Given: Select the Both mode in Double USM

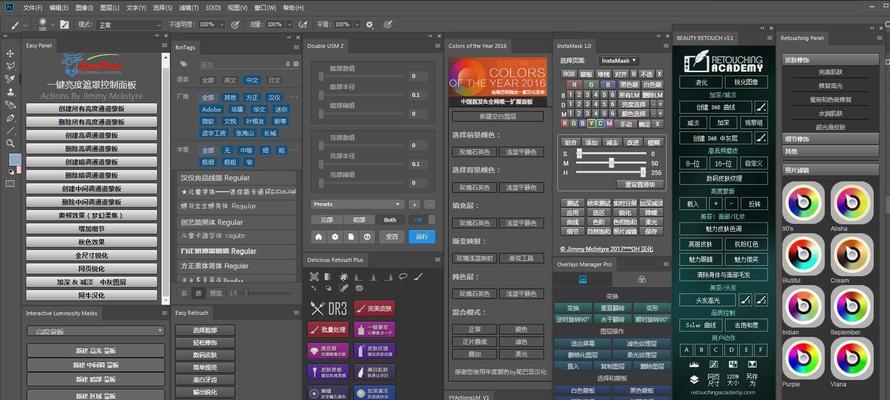Looking at the screenshot, I should point(391,220).
